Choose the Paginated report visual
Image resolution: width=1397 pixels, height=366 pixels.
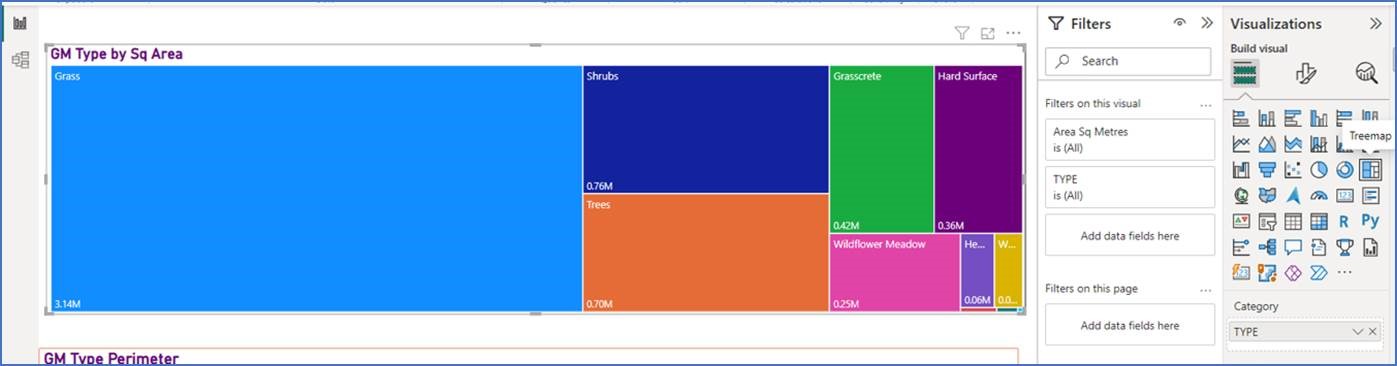[1370, 247]
